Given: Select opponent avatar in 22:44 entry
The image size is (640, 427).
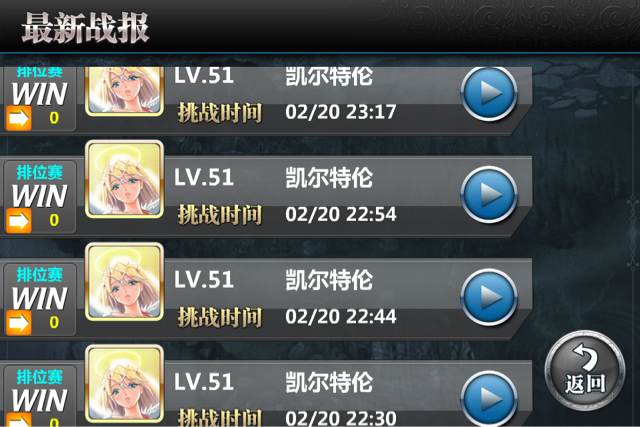Looking at the screenshot, I should pos(124,282).
